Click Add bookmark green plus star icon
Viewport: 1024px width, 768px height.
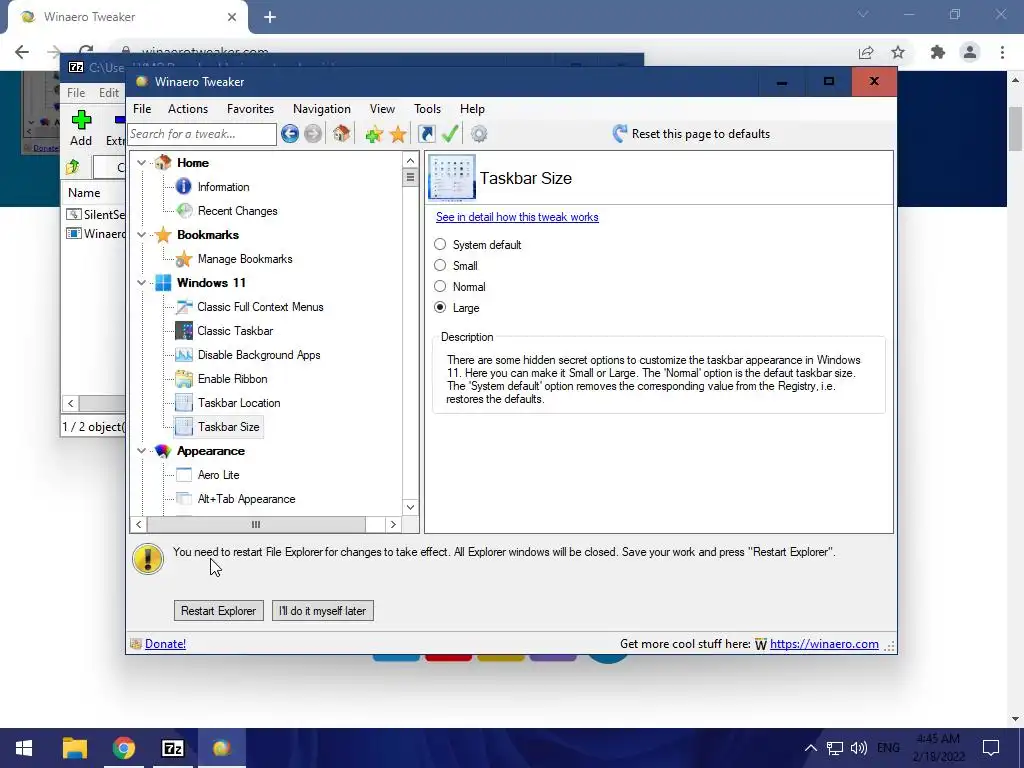click(374, 134)
